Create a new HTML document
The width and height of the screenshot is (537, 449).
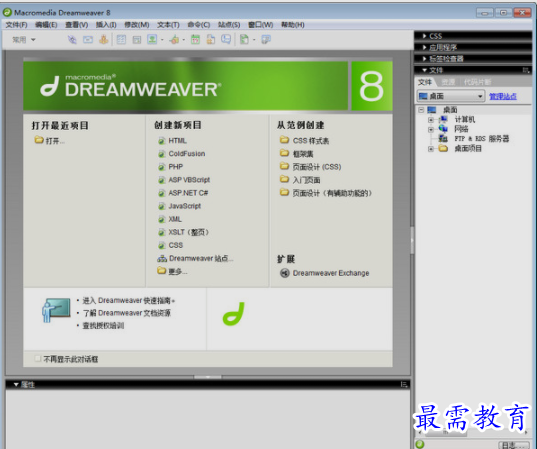[177, 141]
